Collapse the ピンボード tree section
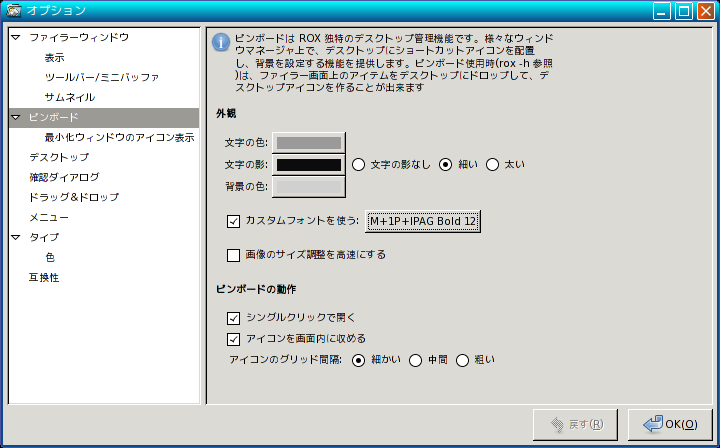The height and width of the screenshot is (448, 720). click(x=16, y=118)
